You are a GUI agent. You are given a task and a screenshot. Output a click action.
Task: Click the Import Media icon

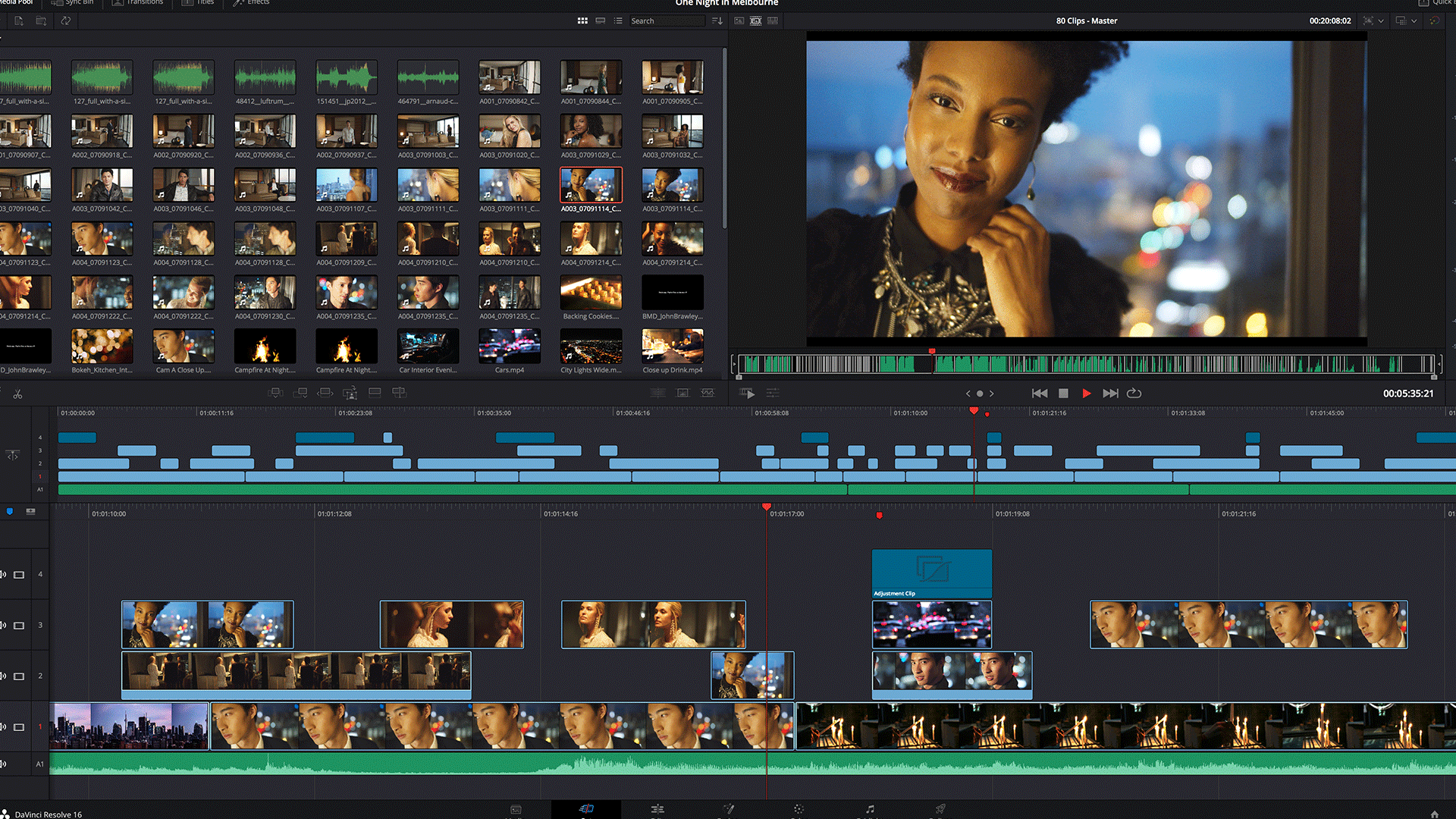point(18,21)
